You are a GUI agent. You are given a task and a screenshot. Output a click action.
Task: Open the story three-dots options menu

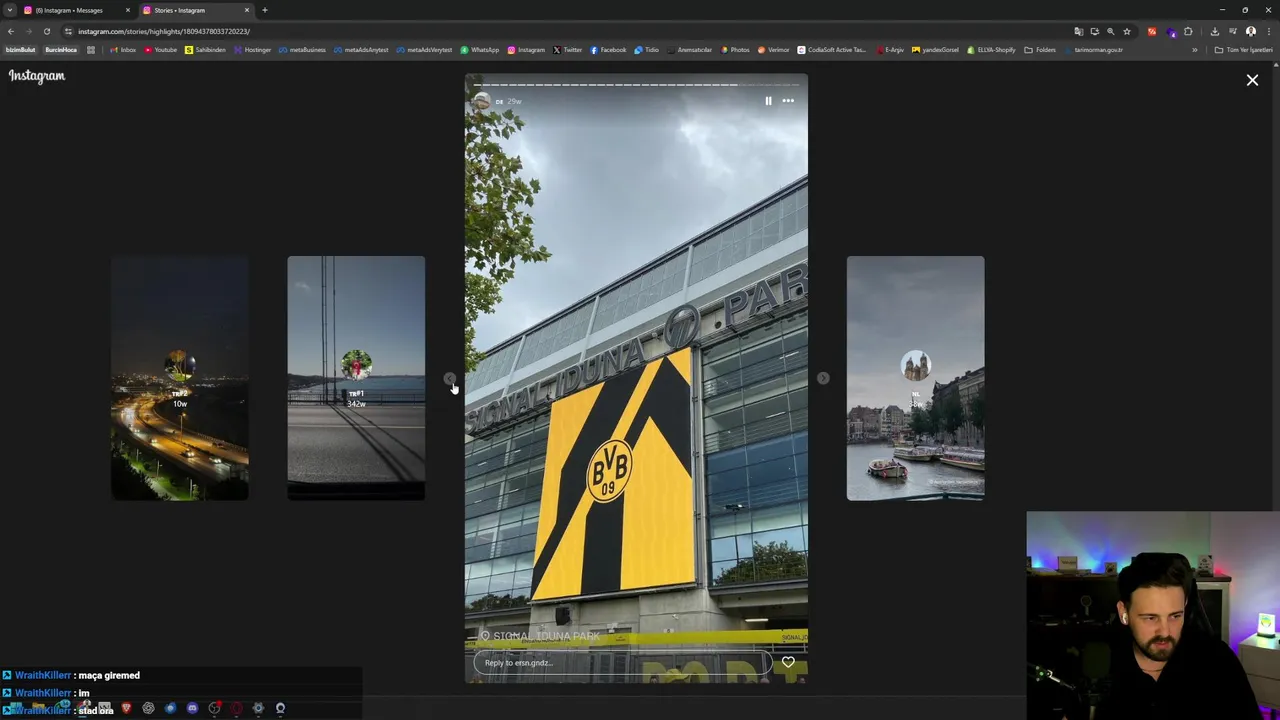tap(788, 101)
